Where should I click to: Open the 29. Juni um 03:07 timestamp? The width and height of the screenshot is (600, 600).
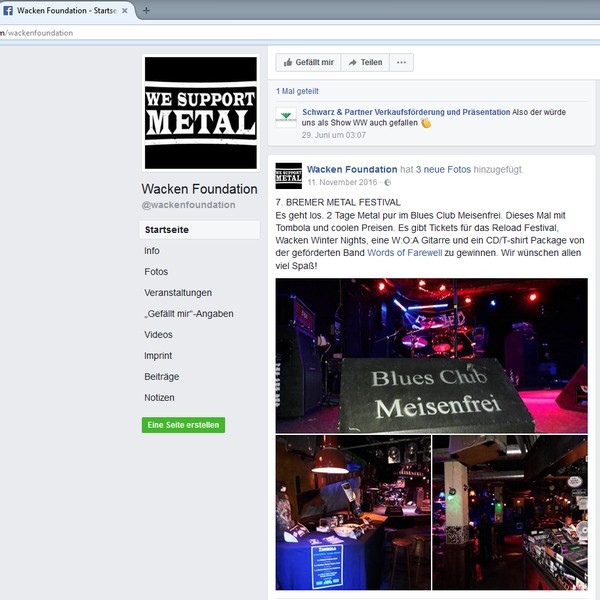coord(333,135)
